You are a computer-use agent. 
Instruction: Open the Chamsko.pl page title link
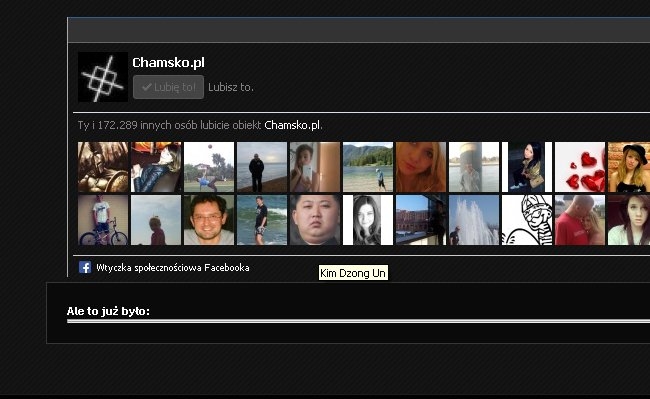point(168,63)
